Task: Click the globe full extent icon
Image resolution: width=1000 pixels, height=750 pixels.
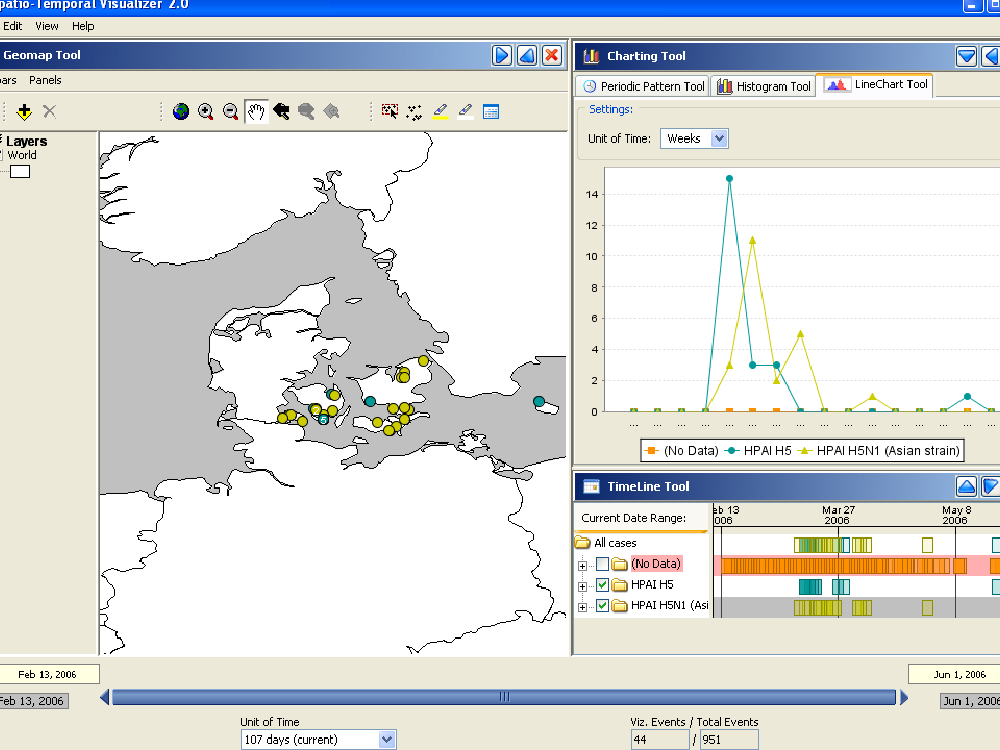Action: (181, 112)
